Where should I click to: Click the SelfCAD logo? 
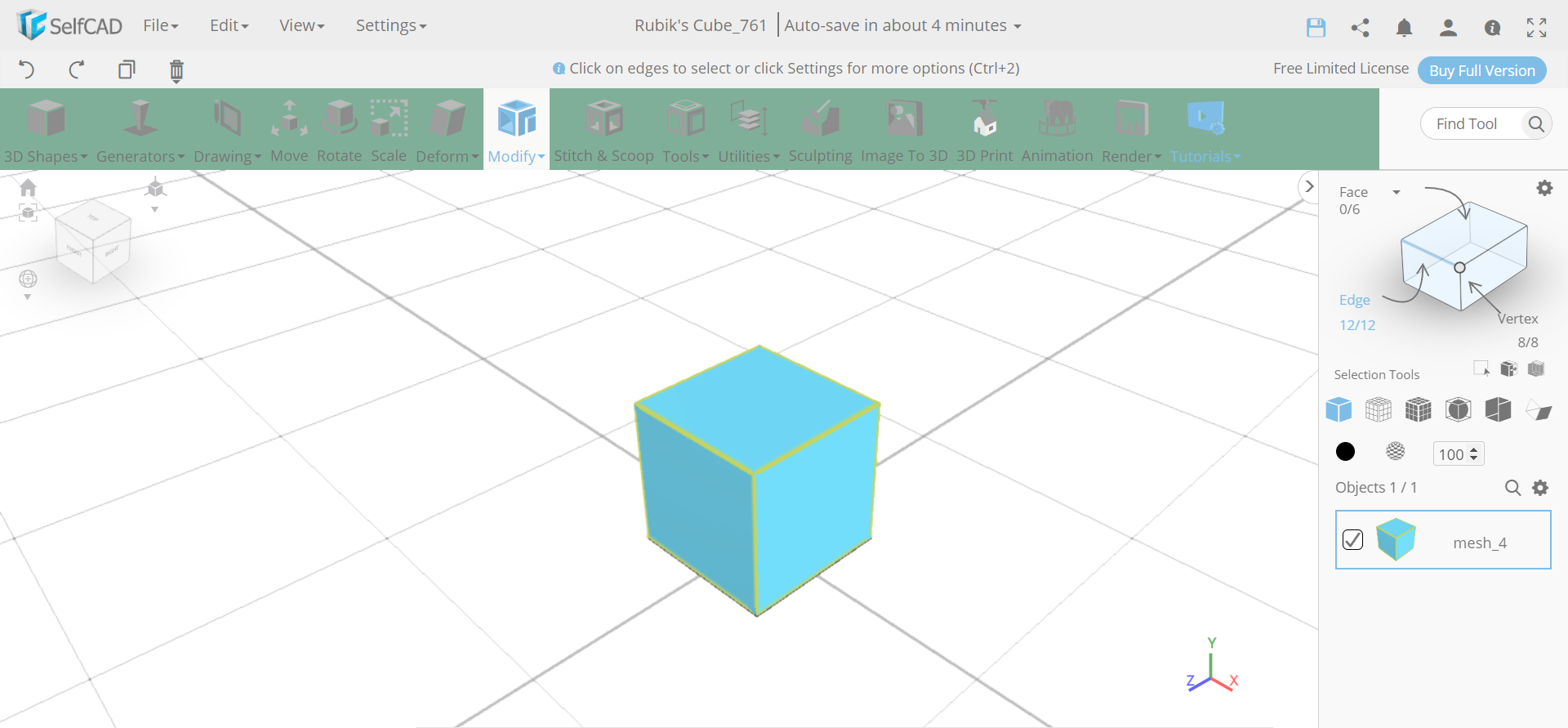point(69,25)
